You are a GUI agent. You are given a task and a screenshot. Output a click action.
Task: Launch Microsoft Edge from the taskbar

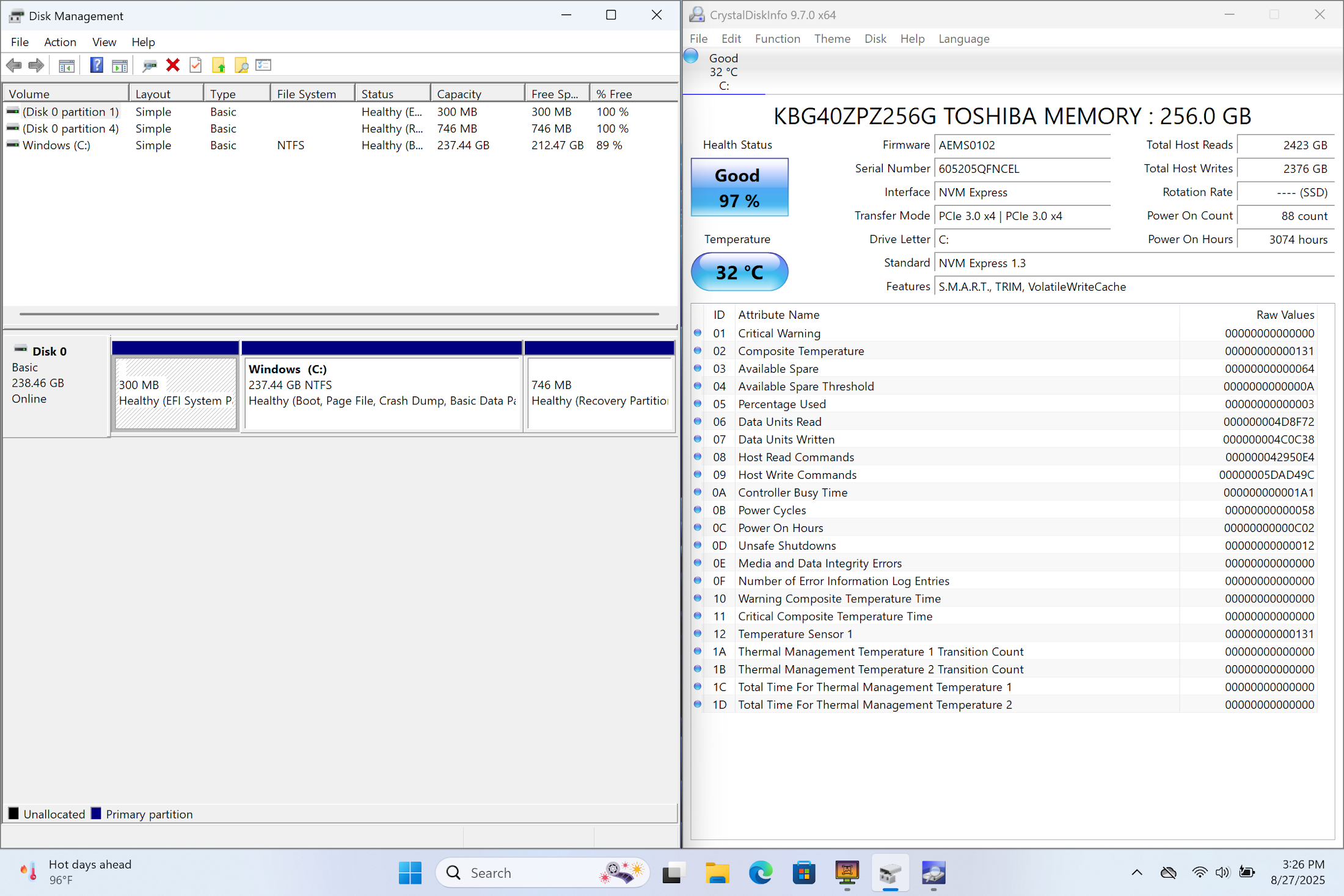click(x=761, y=873)
